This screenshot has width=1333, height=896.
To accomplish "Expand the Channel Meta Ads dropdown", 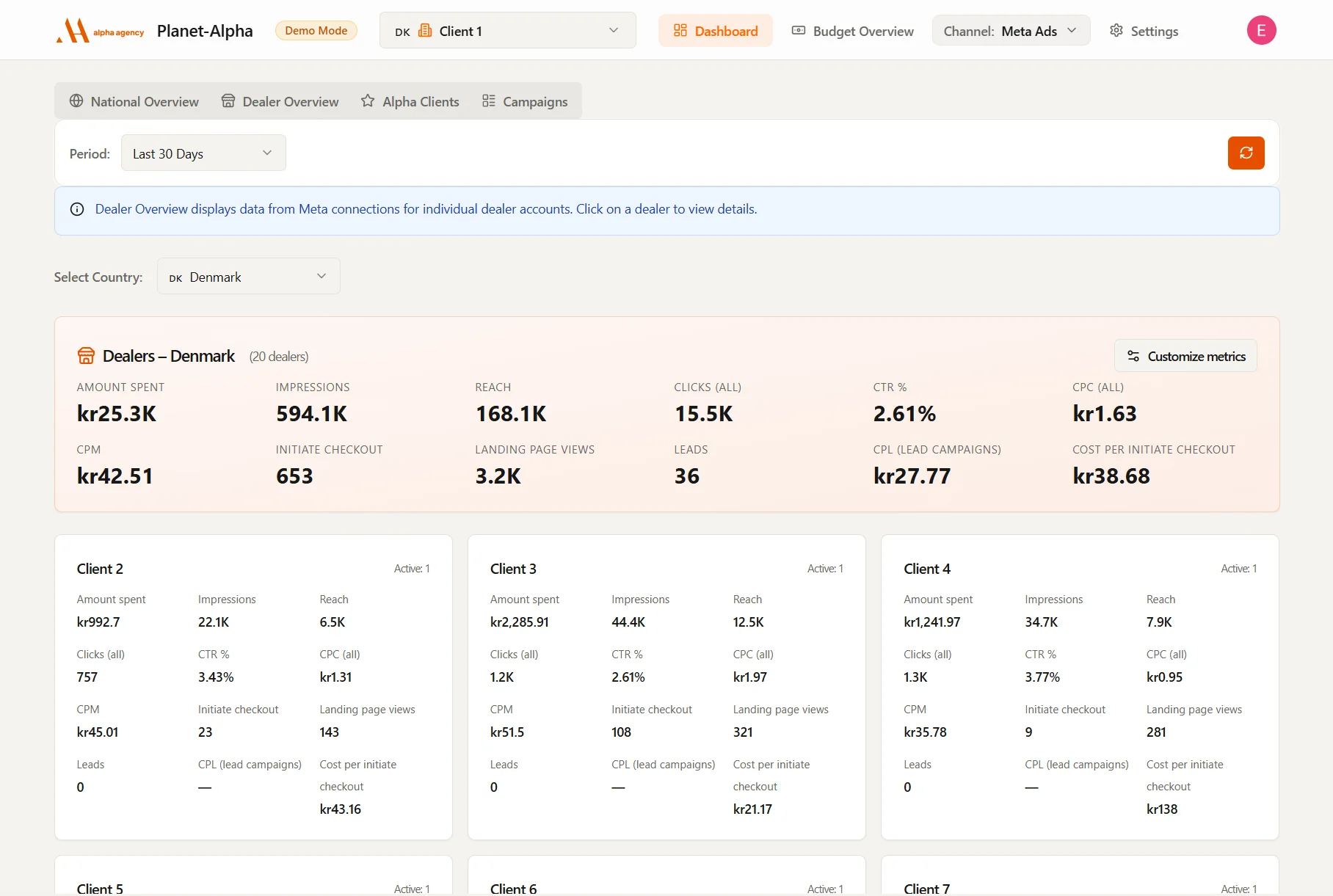I will point(1011,31).
